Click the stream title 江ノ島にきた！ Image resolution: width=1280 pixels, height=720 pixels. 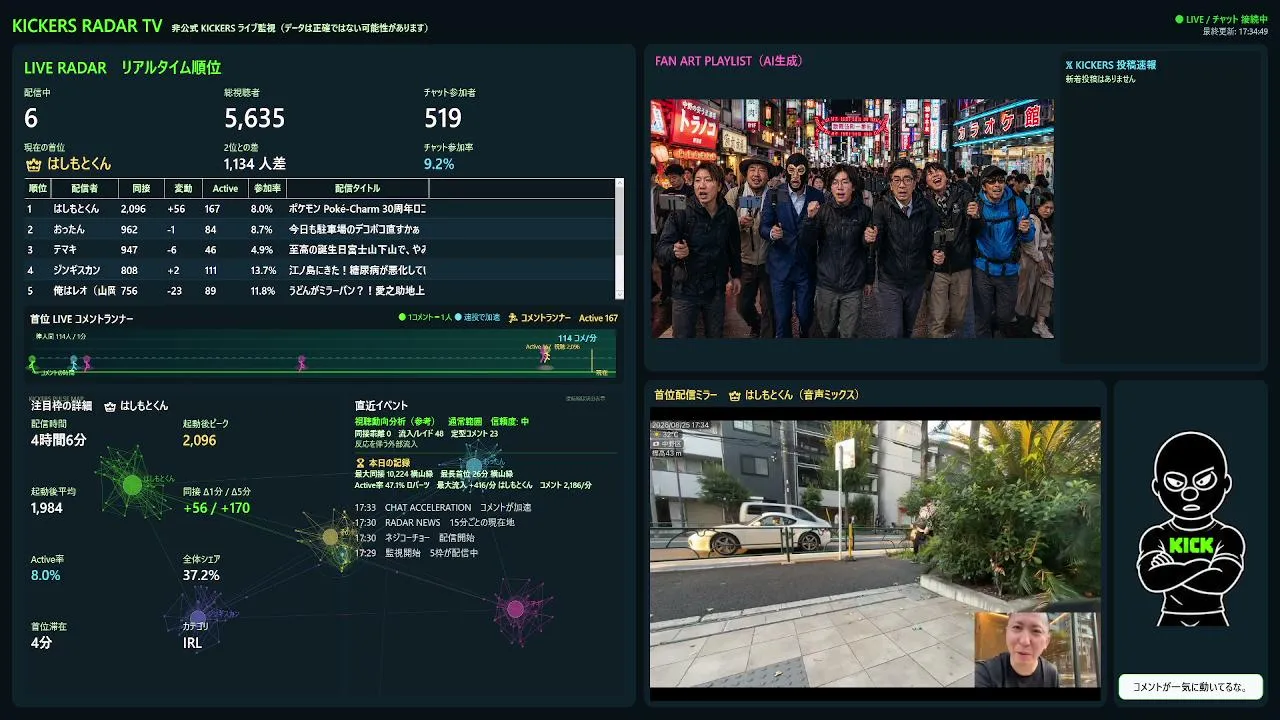click(x=357, y=270)
